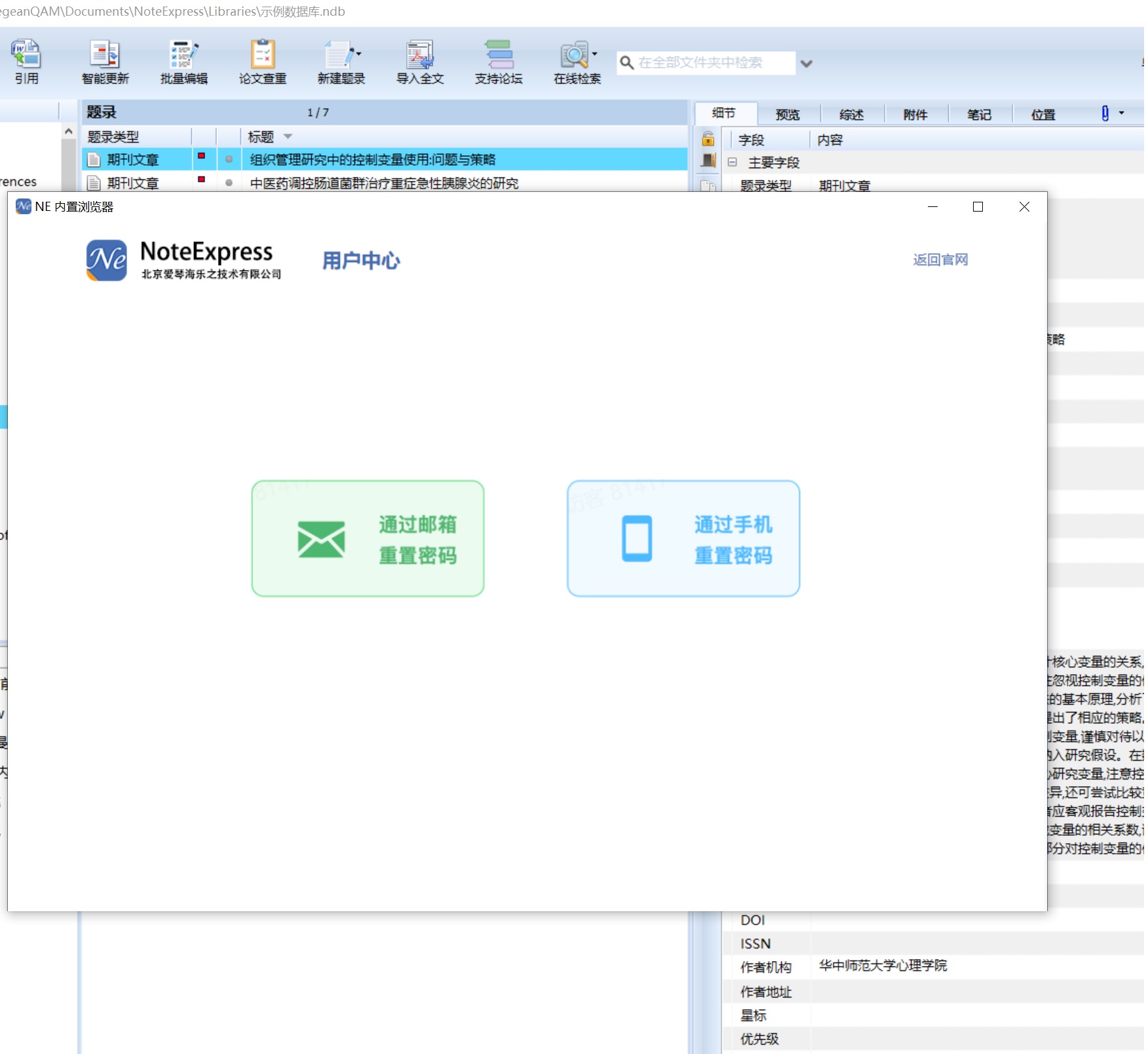Switch to 附件 attachments tab
Image resolution: width=1148 pixels, height=1054 pixels.
pyautogui.click(x=915, y=115)
